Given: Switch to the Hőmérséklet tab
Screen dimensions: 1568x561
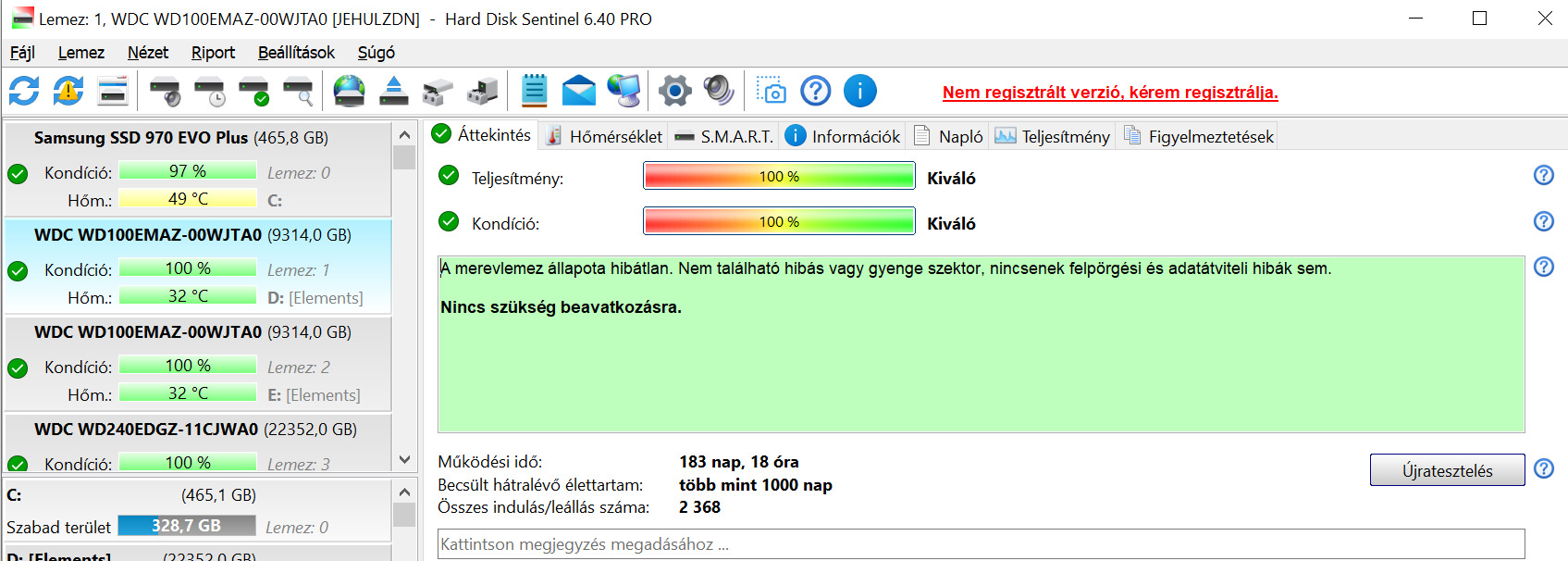Looking at the screenshot, I should tap(604, 136).
